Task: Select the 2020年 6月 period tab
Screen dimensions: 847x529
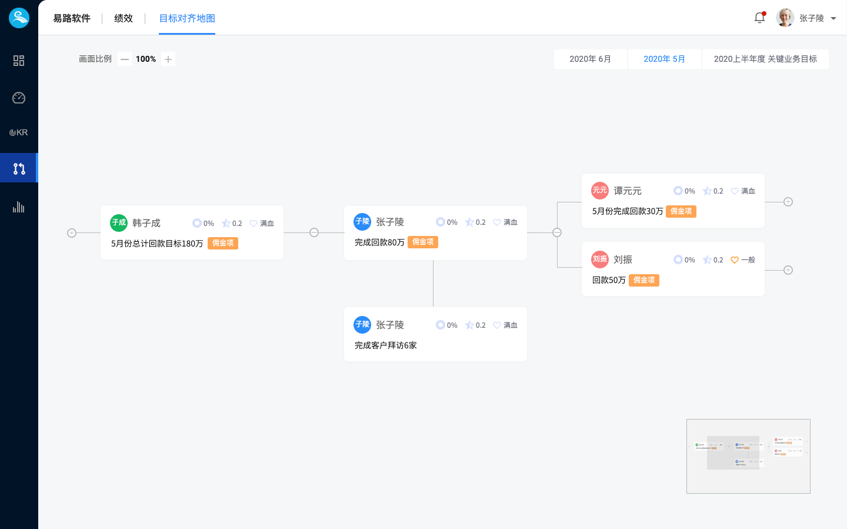Action: pos(590,59)
